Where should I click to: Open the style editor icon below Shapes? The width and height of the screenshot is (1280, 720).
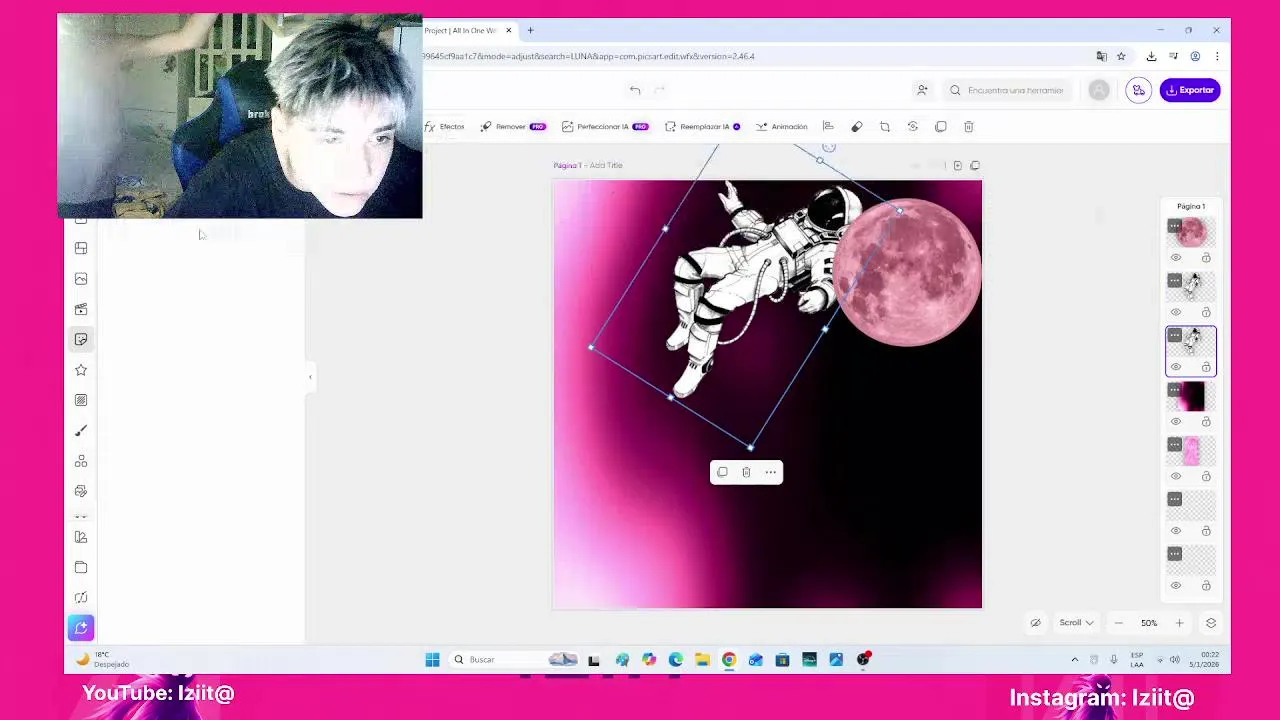[x=81, y=491]
